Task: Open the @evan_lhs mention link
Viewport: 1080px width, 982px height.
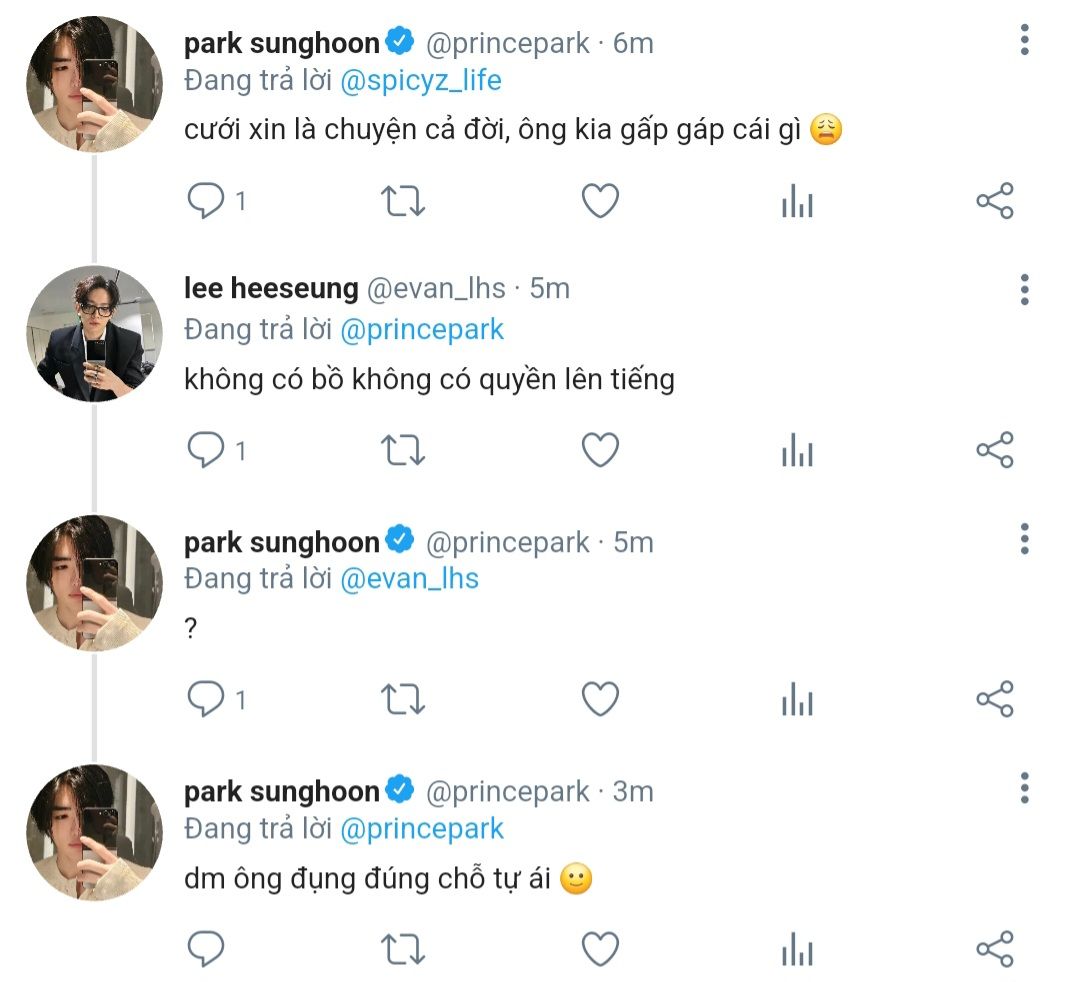Action: 410,579
